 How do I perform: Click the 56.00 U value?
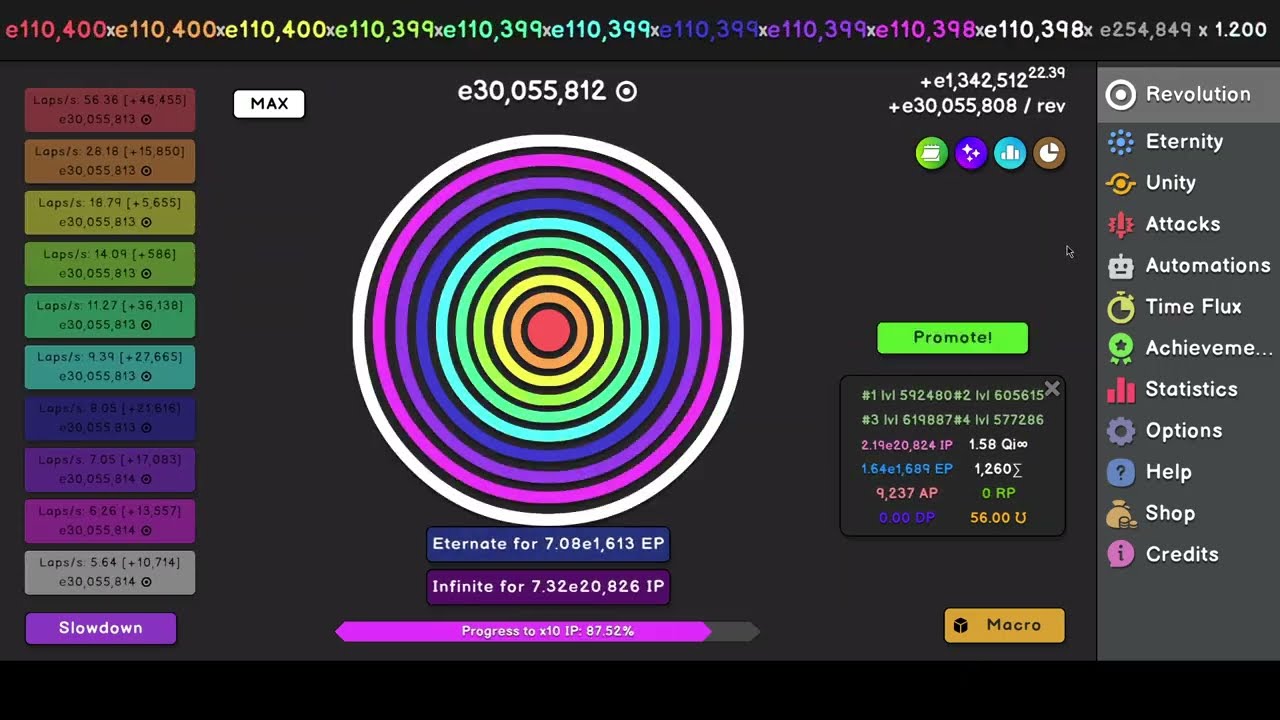[998, 518]
